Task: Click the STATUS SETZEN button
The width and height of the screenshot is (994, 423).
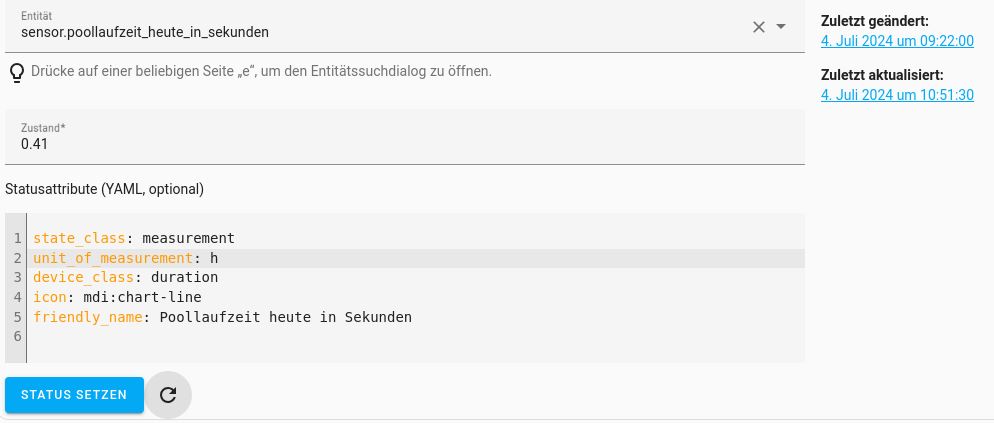Action: [x=74, y=395]
